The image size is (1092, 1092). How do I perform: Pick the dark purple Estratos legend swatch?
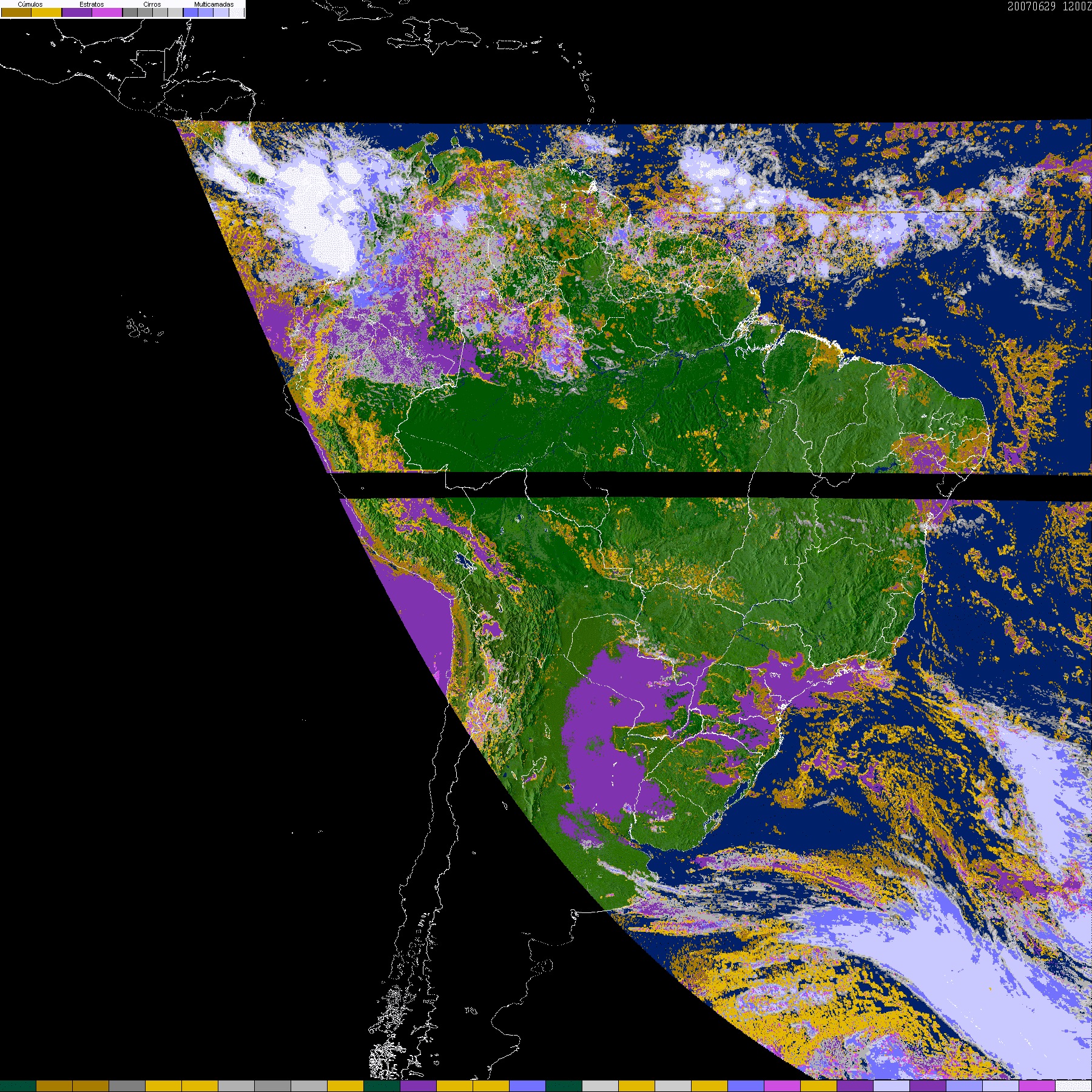(77, 13)
